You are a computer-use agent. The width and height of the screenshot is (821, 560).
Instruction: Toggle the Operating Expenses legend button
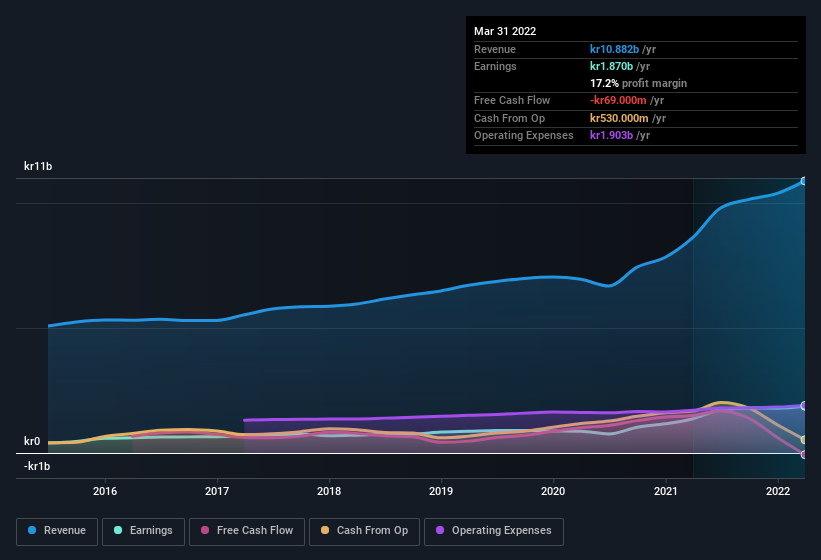[494, 531]
